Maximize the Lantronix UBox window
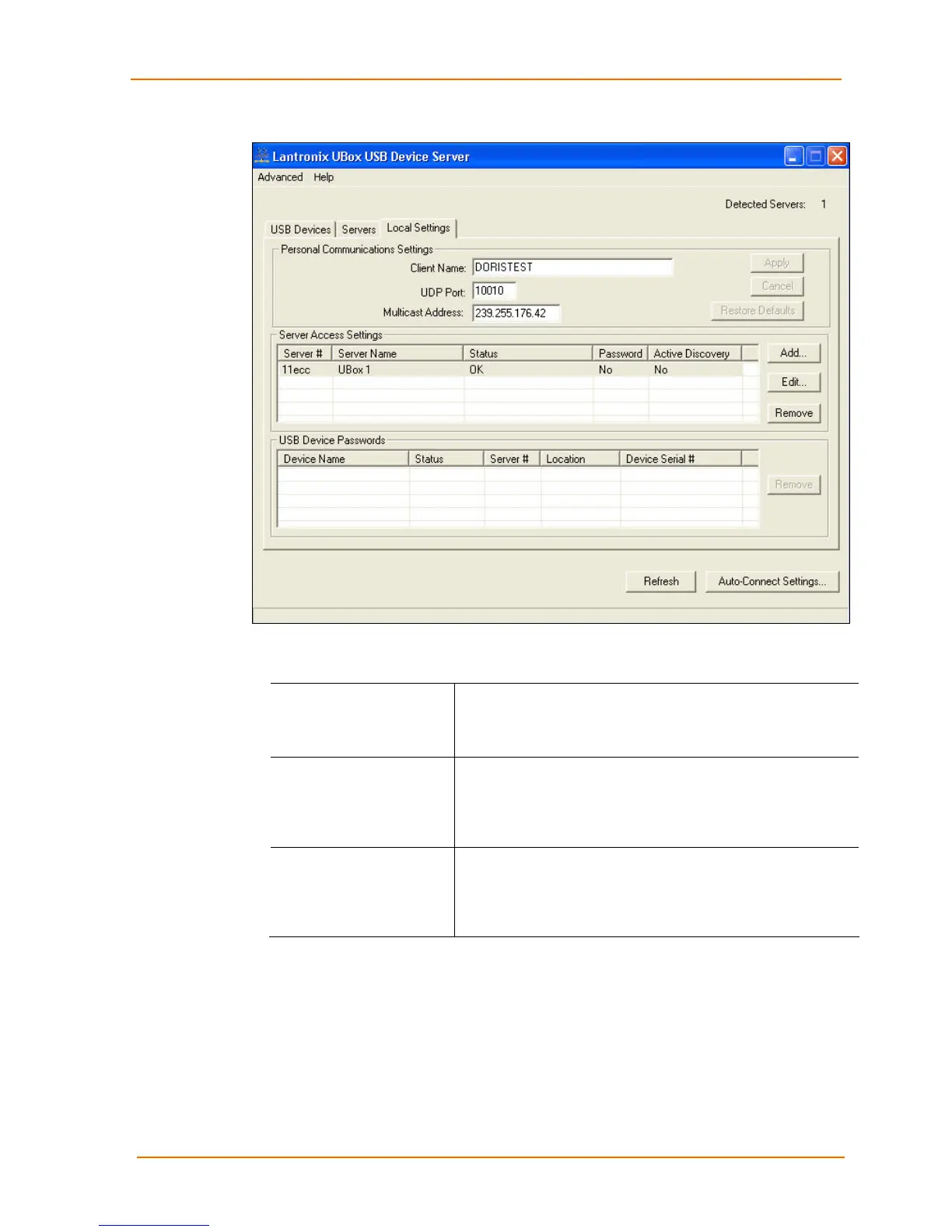The height and width of the screenshot is (1232, 952). pos(815,156)
